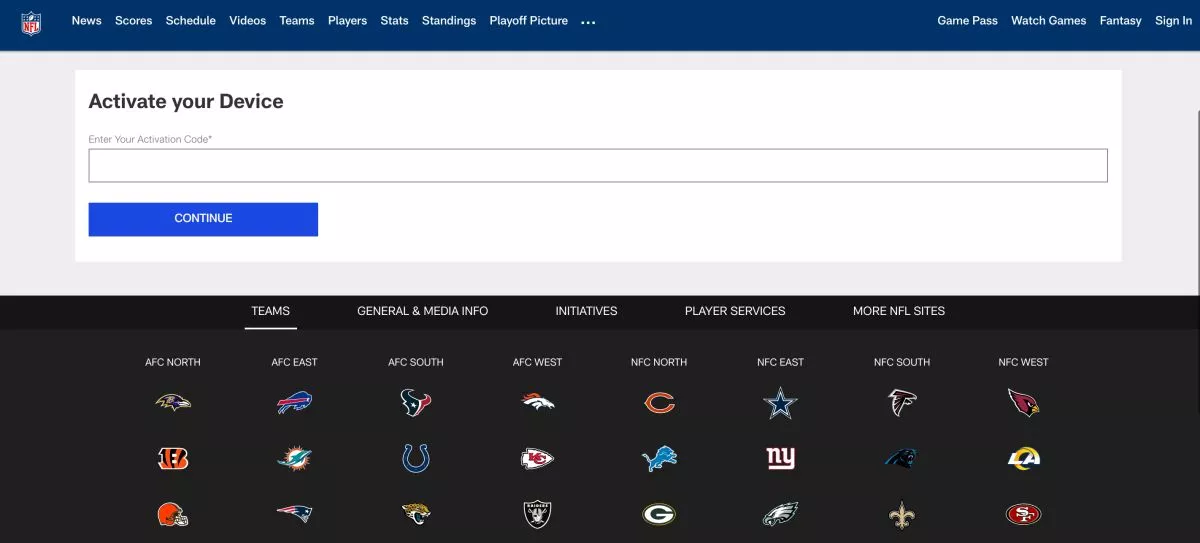1200x543 pixels.
Task: Click the NFC South division heading
Action: 902,362
